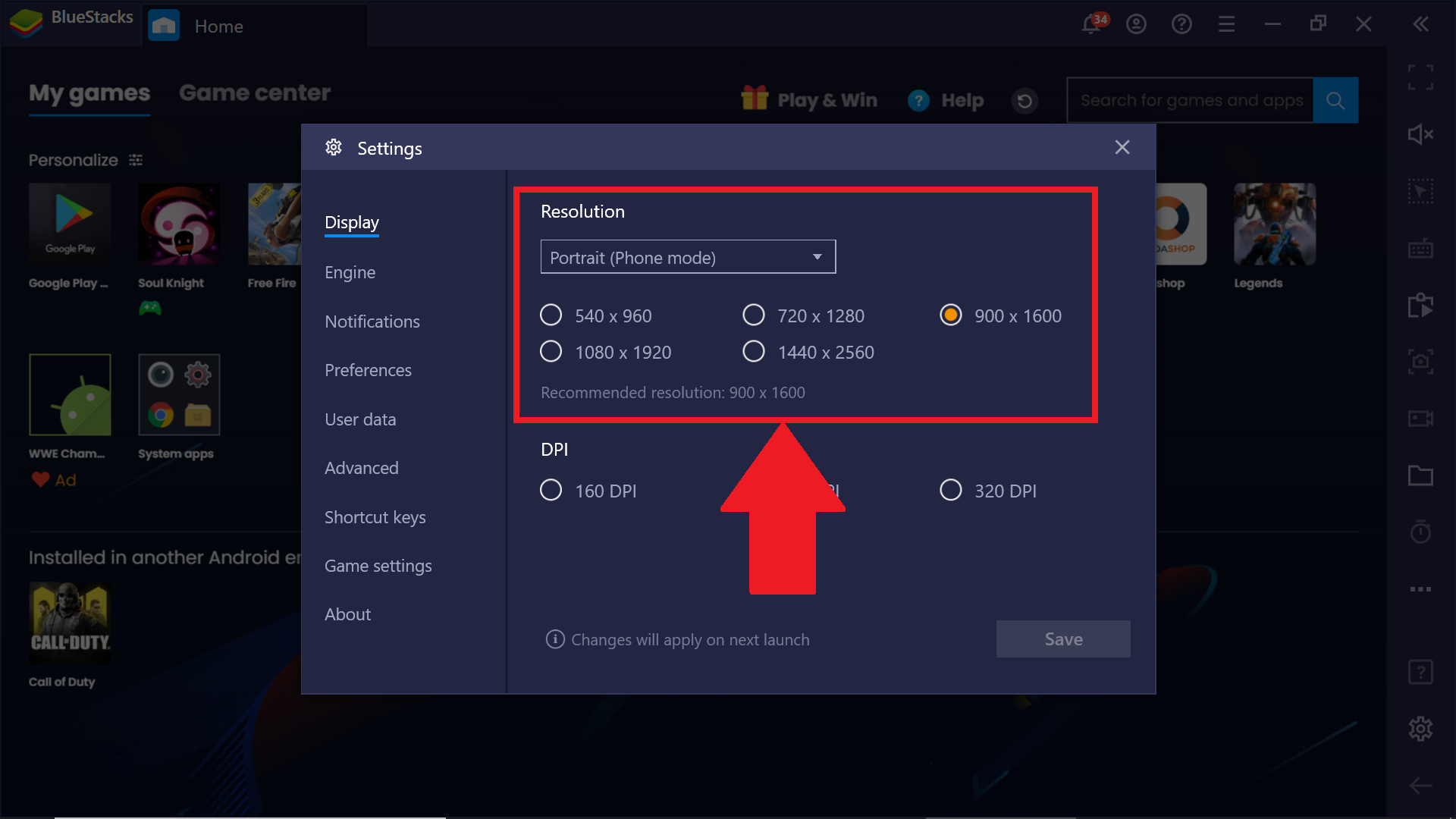
Task: Select the 320 DPI option
Action: (951, 490)
